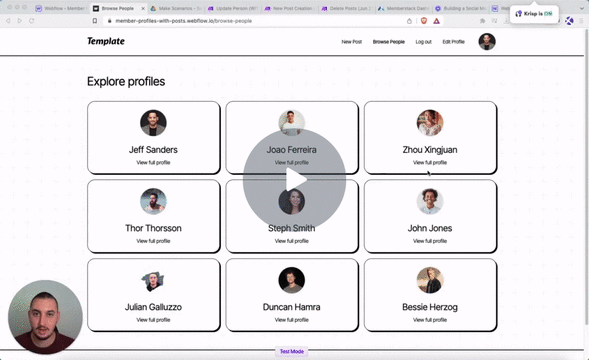
Task: Click the name Zhou Xingjuan
Action: (430, 150)
